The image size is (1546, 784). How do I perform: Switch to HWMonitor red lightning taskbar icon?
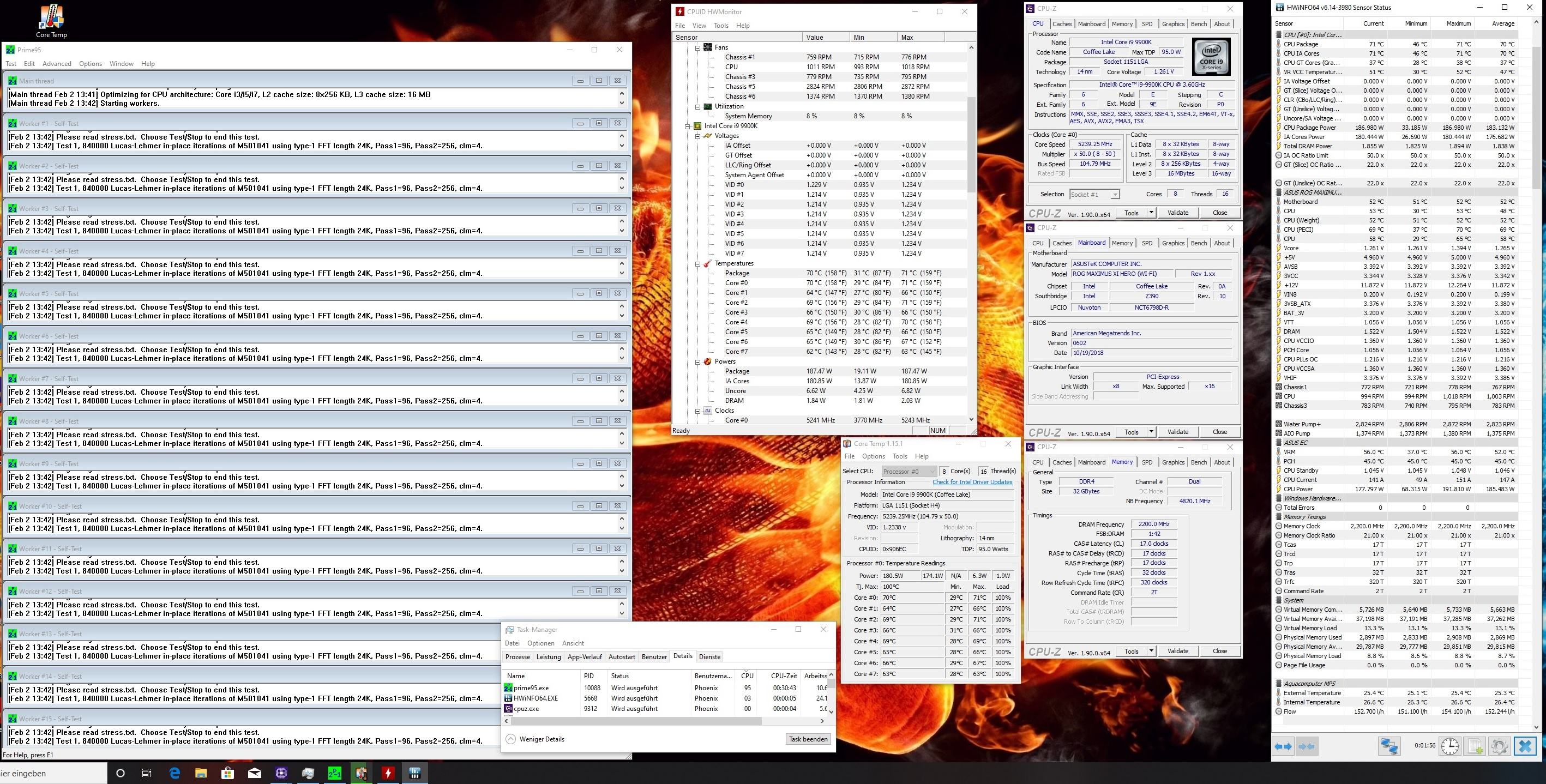pyautogui.click(x=388, y=773)
